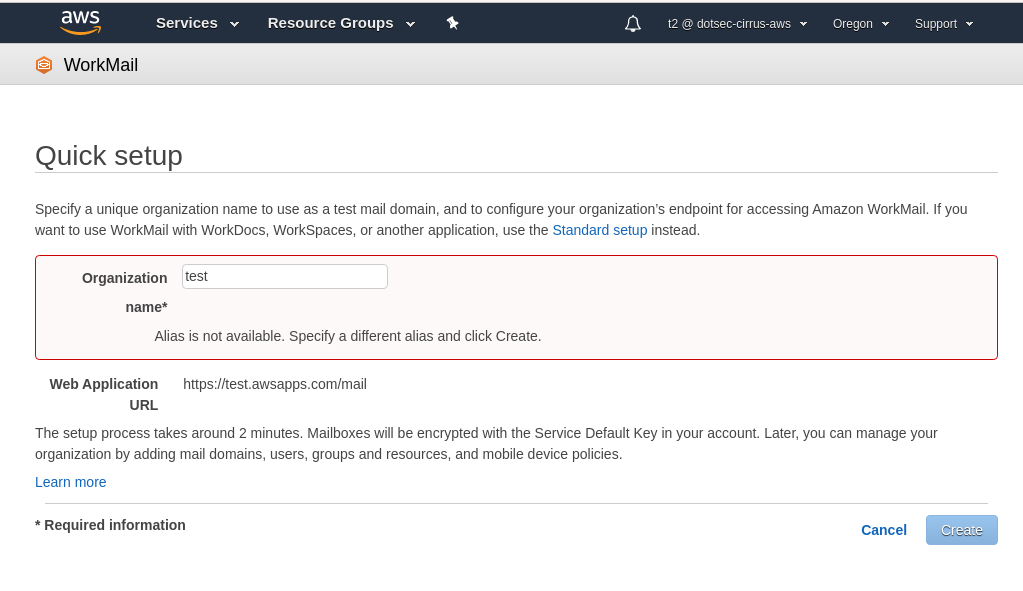
Task: Click the AWS logo icon
Action: coord(81,22)
